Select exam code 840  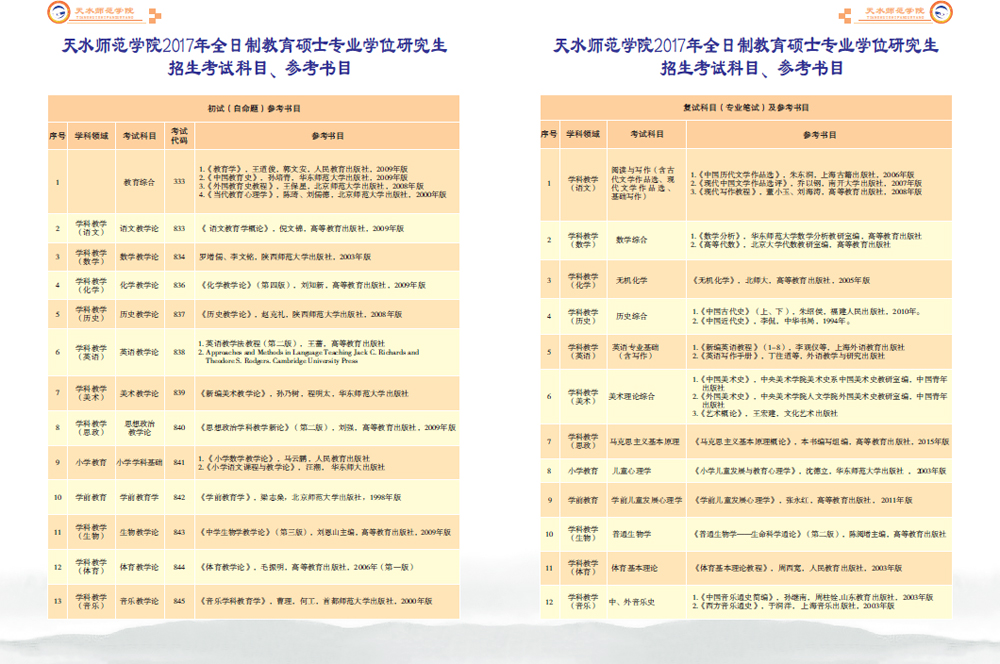click(x=179, y=427)
